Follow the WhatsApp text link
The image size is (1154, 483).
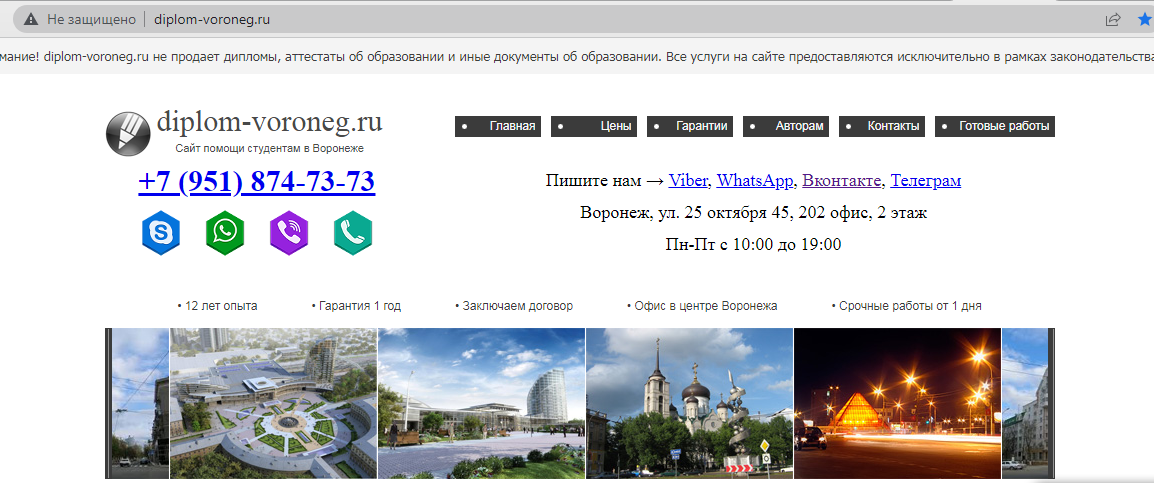pos(755,180)
